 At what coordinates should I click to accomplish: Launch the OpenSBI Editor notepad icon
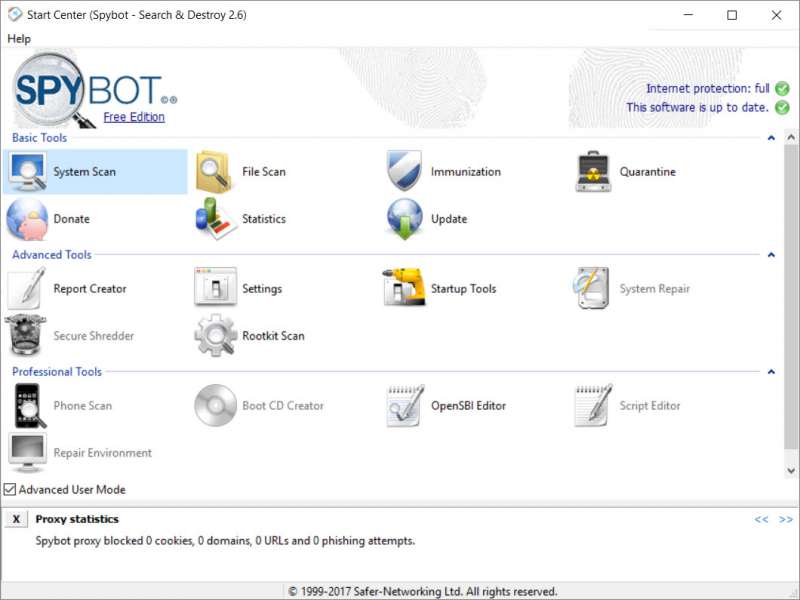405,406
